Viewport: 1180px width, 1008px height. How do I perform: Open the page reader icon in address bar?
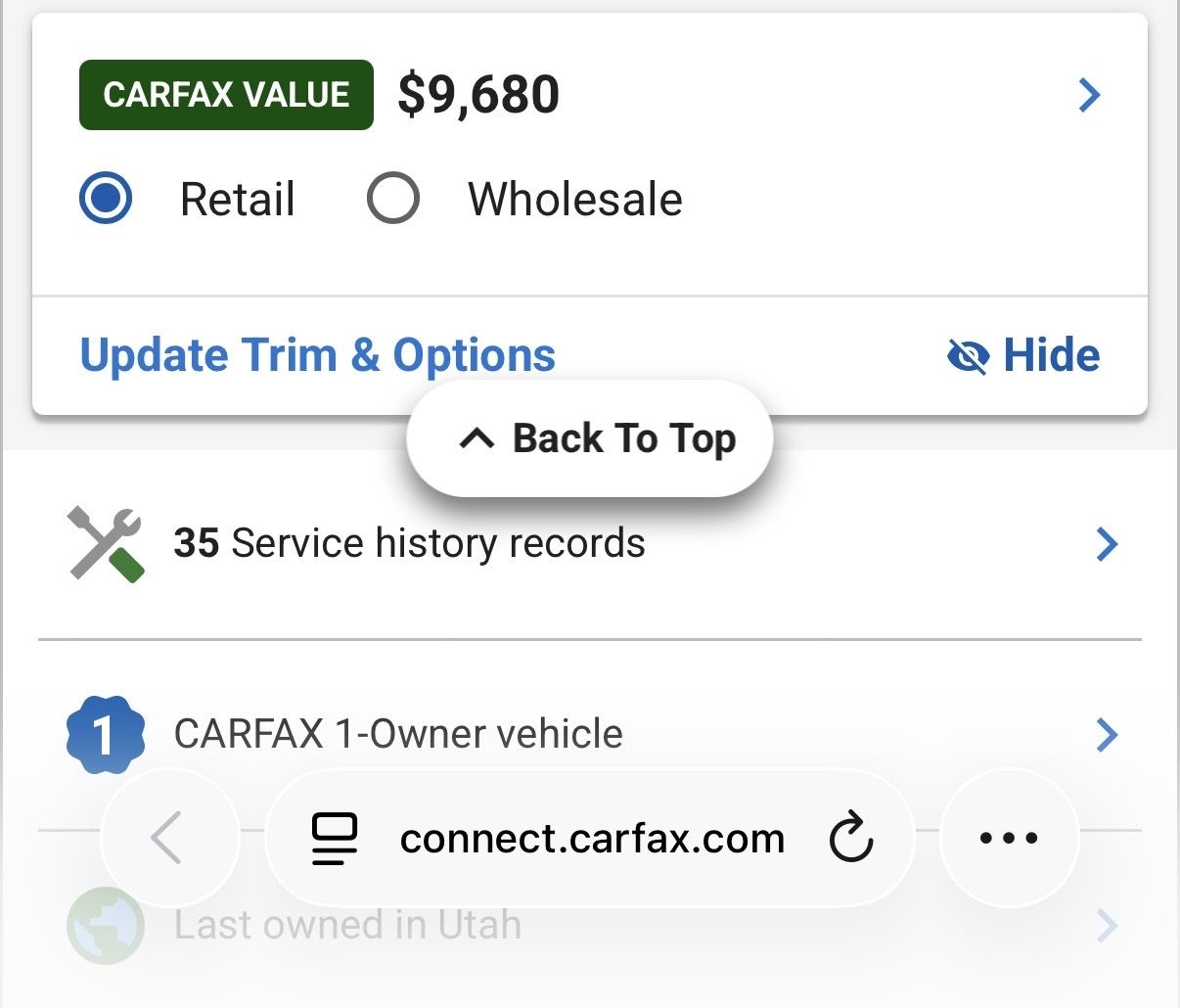[335, 839]
